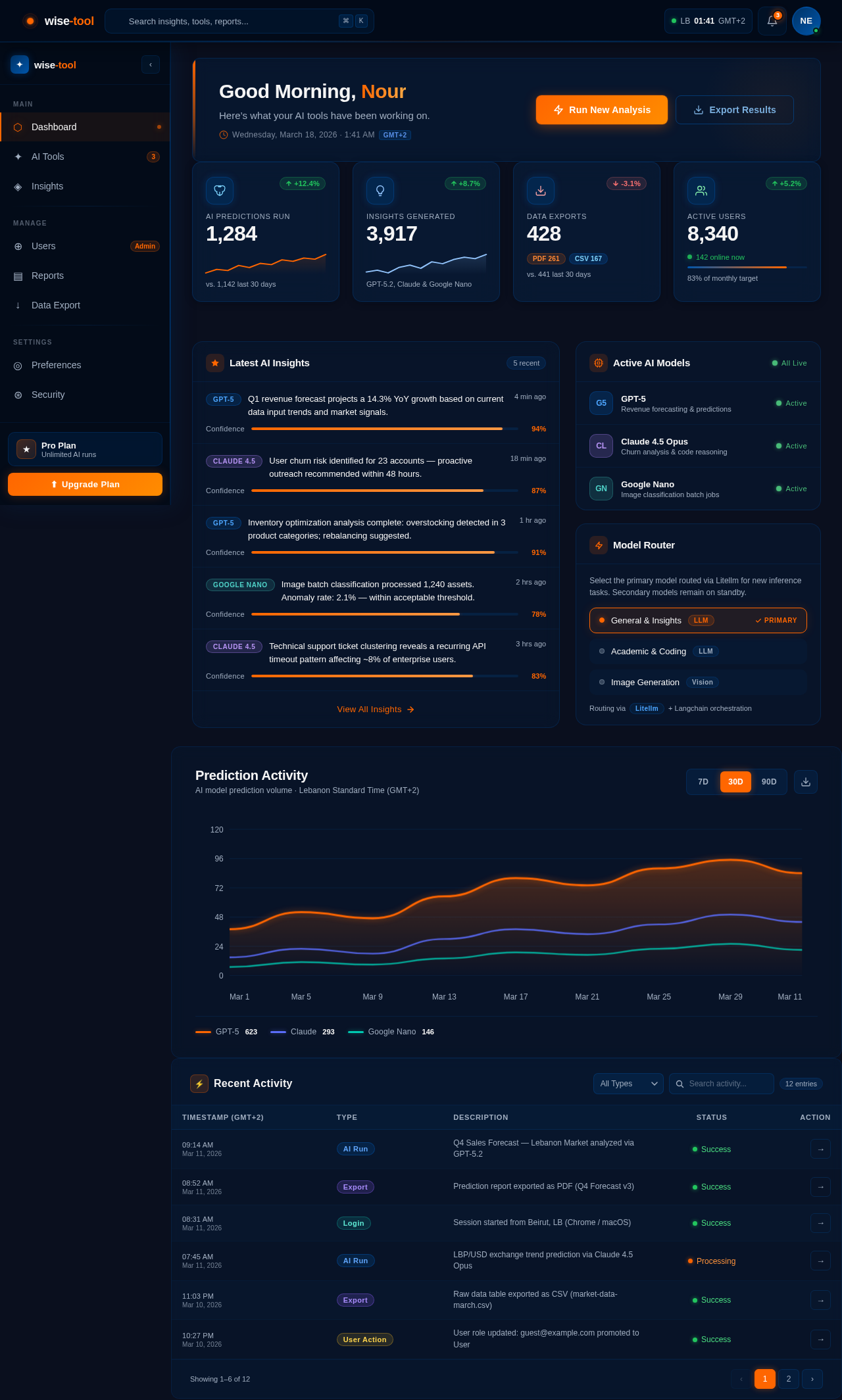Open the NE user avatar menu

click(x=806, y=21)
